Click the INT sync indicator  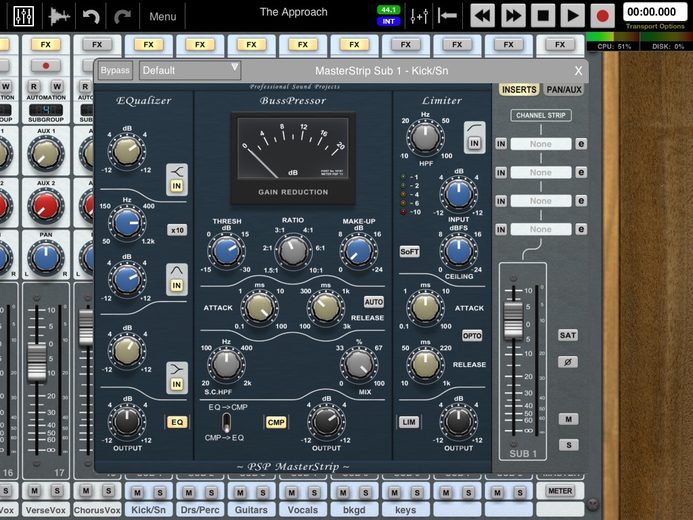(388, 21)
